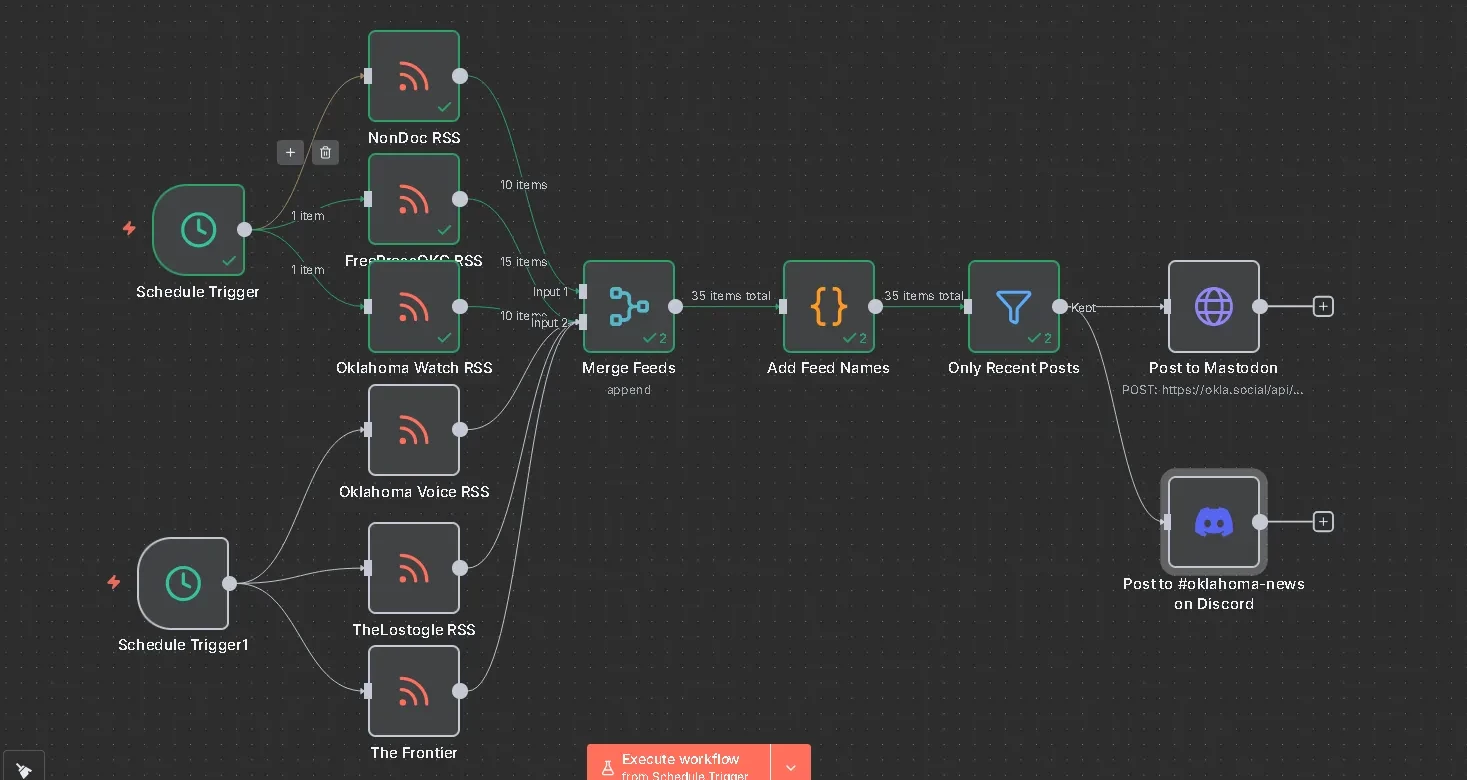The width and height of the screenshot is (1467, 780).
Task: Click the pointer icon in bottom-left corner
Action: tap(24, 768)
